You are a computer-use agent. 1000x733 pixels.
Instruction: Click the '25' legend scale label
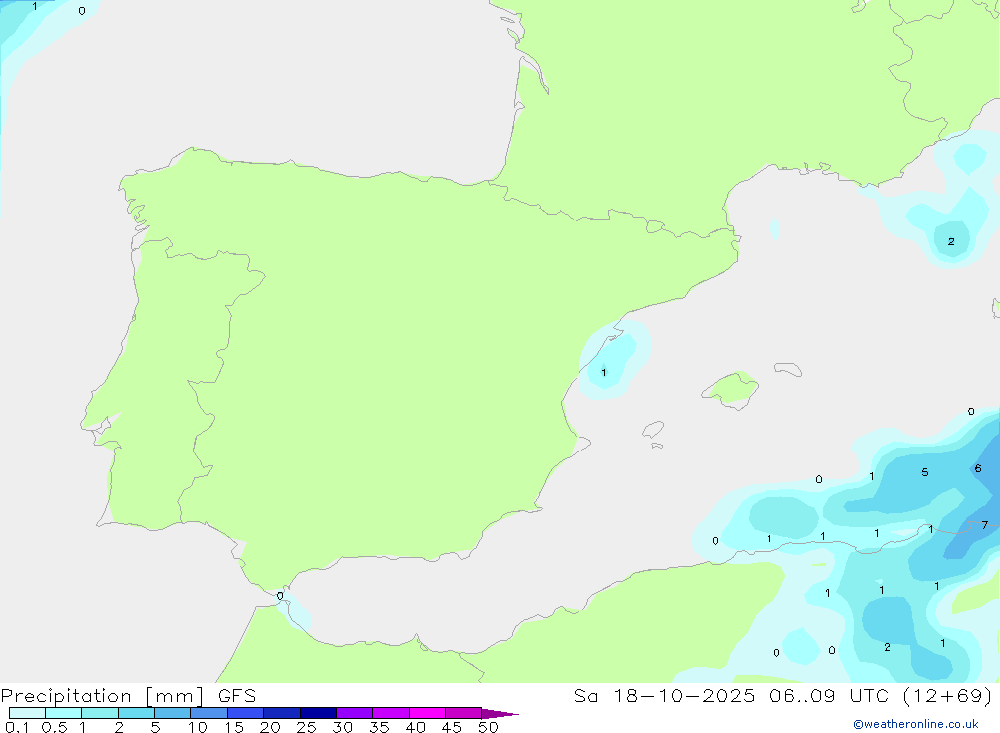click(306, 727)
